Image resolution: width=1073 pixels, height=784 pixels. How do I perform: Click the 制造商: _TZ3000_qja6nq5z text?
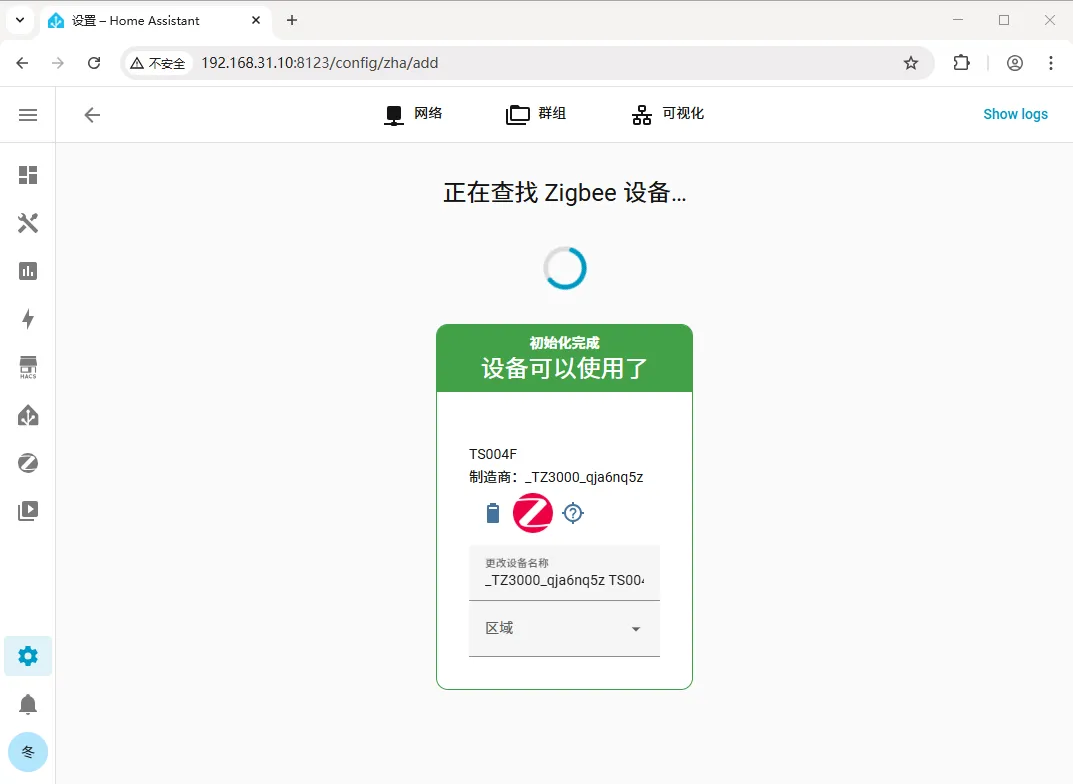click(x=556, y=477)
